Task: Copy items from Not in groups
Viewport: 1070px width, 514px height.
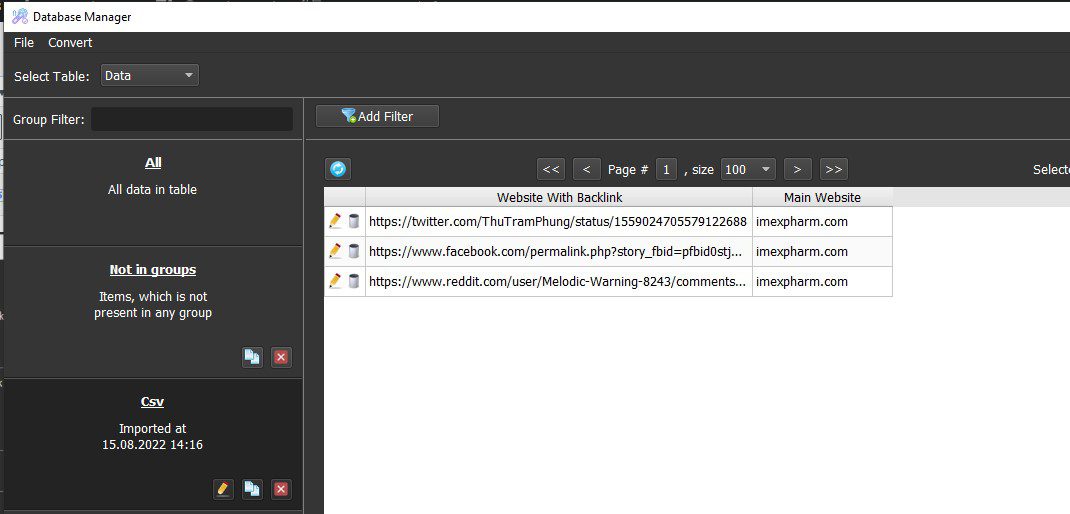Action: coord(252,357)
